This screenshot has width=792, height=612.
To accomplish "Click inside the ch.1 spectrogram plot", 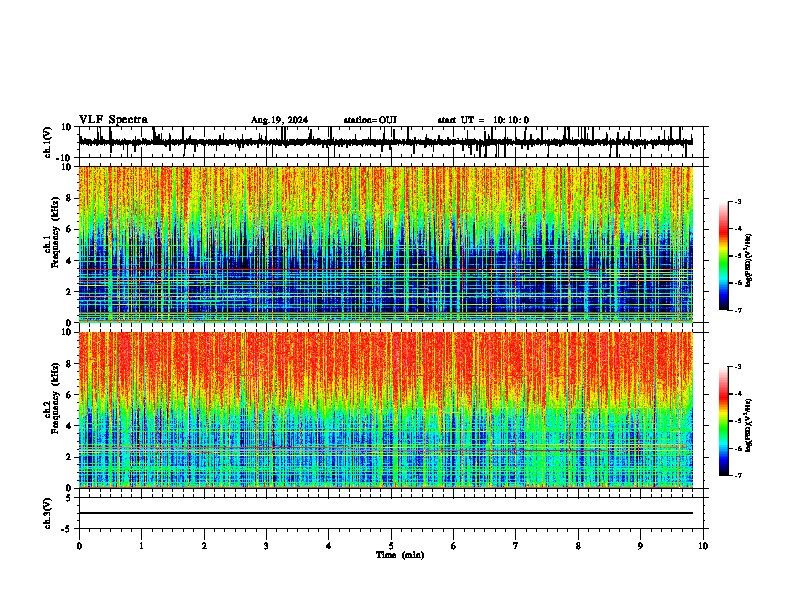I will [x=385, y=244].
